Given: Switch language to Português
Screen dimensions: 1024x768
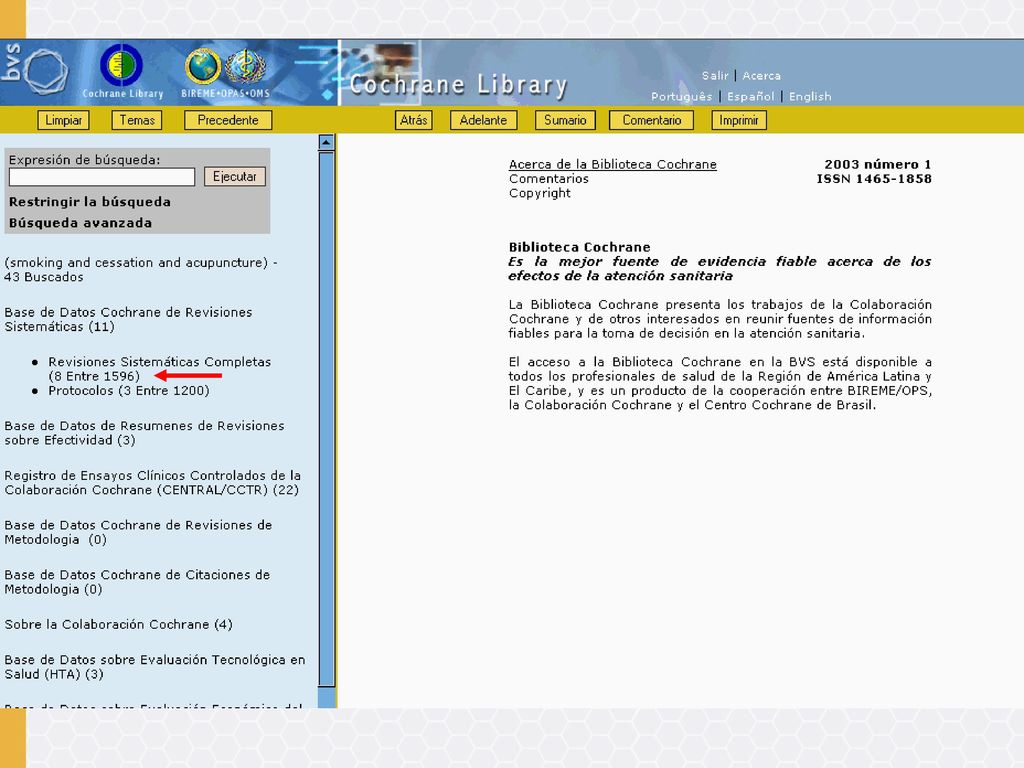Looking at the screenshot, I should point(681,97).
